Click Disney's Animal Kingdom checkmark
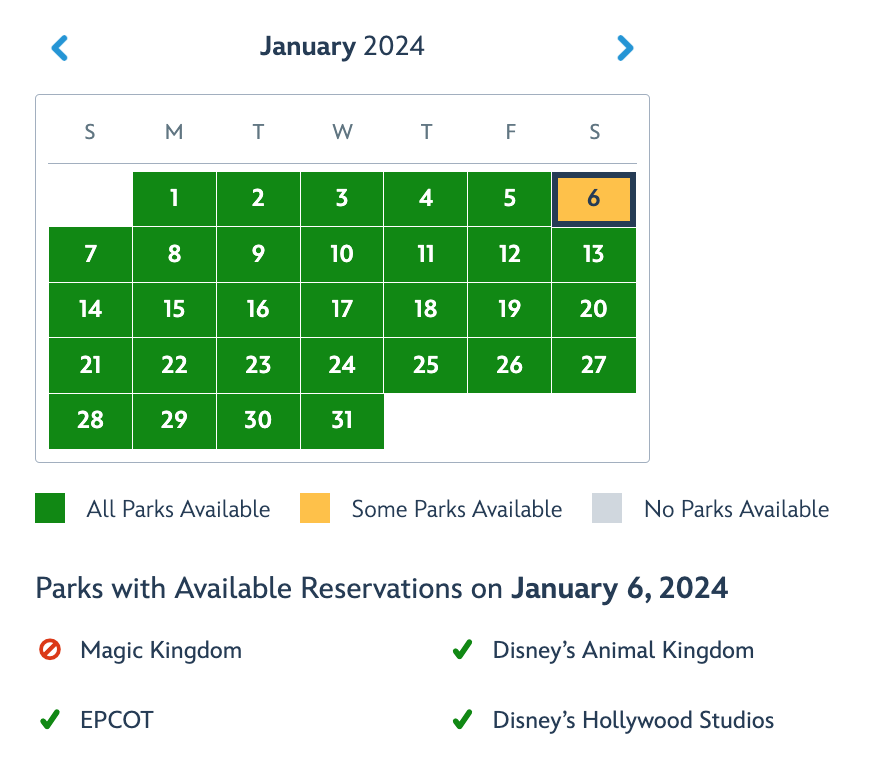The height and width of the screenshot is (774, 886). pyautogui.click(x=462, y=651)
